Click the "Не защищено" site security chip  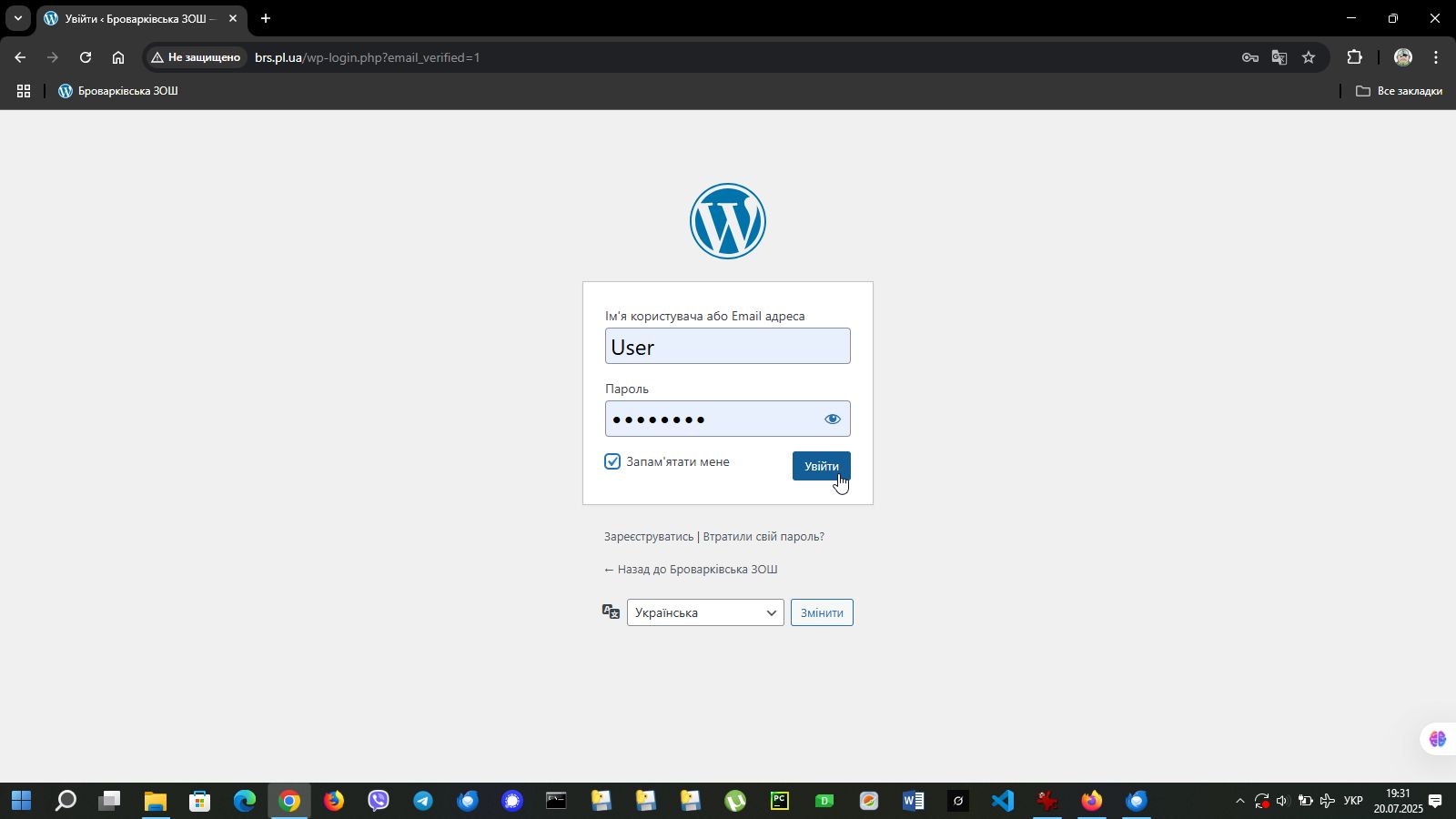(x=196, y=57)
